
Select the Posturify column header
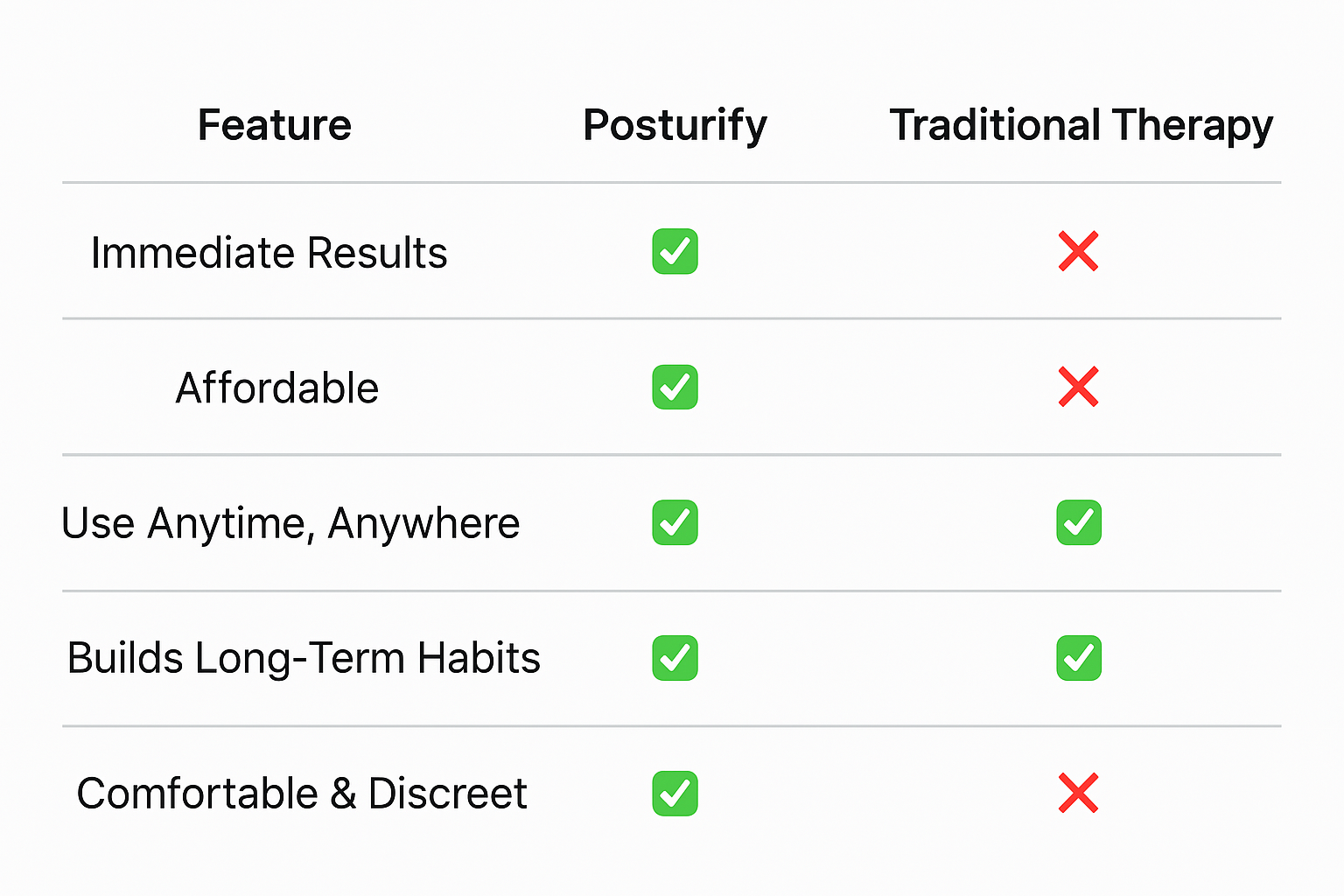[675, 125]
